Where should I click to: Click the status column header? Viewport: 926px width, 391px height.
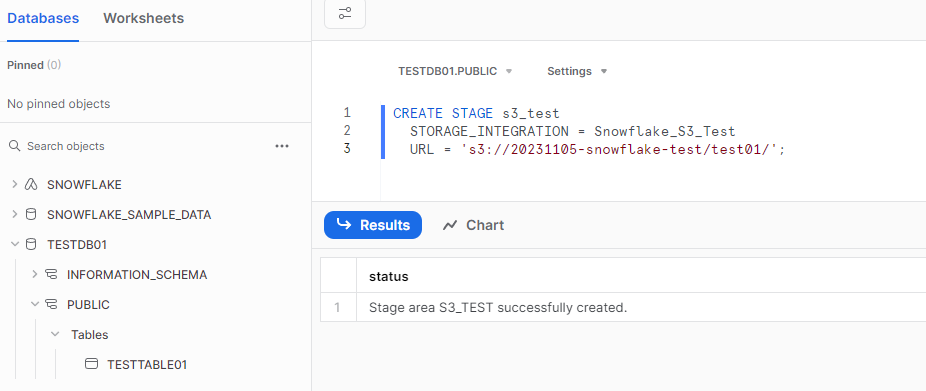pyautogui.click(x=389, y=276)
